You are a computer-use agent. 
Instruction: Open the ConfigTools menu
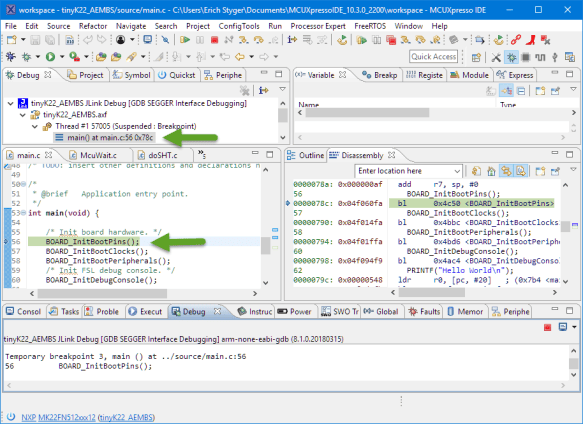coord(239,26)
